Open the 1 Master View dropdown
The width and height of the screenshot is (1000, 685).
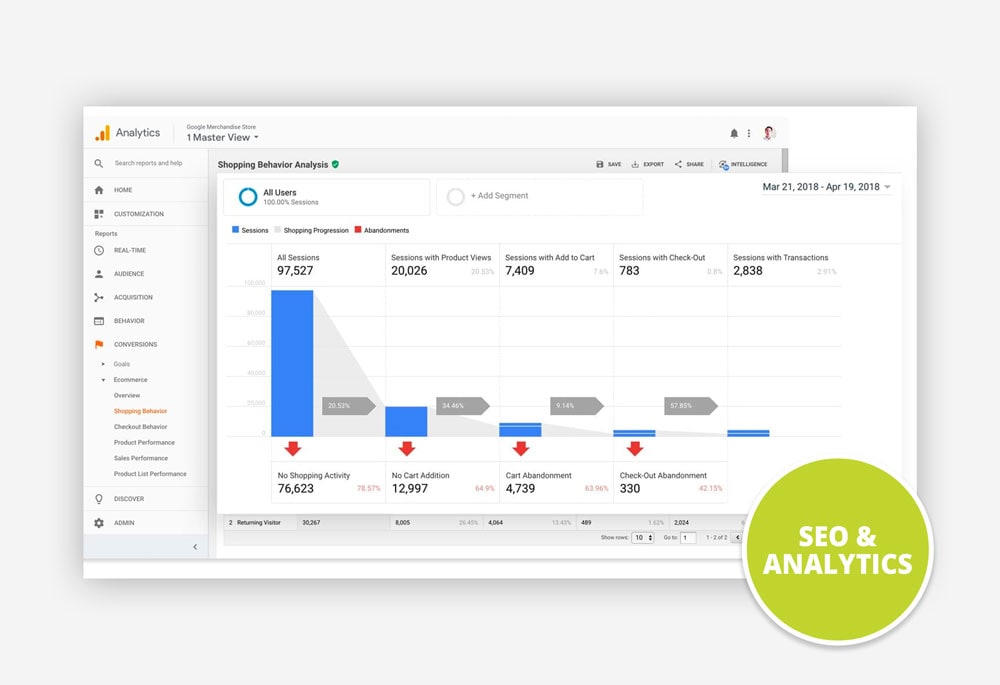[x=222, y=138]
